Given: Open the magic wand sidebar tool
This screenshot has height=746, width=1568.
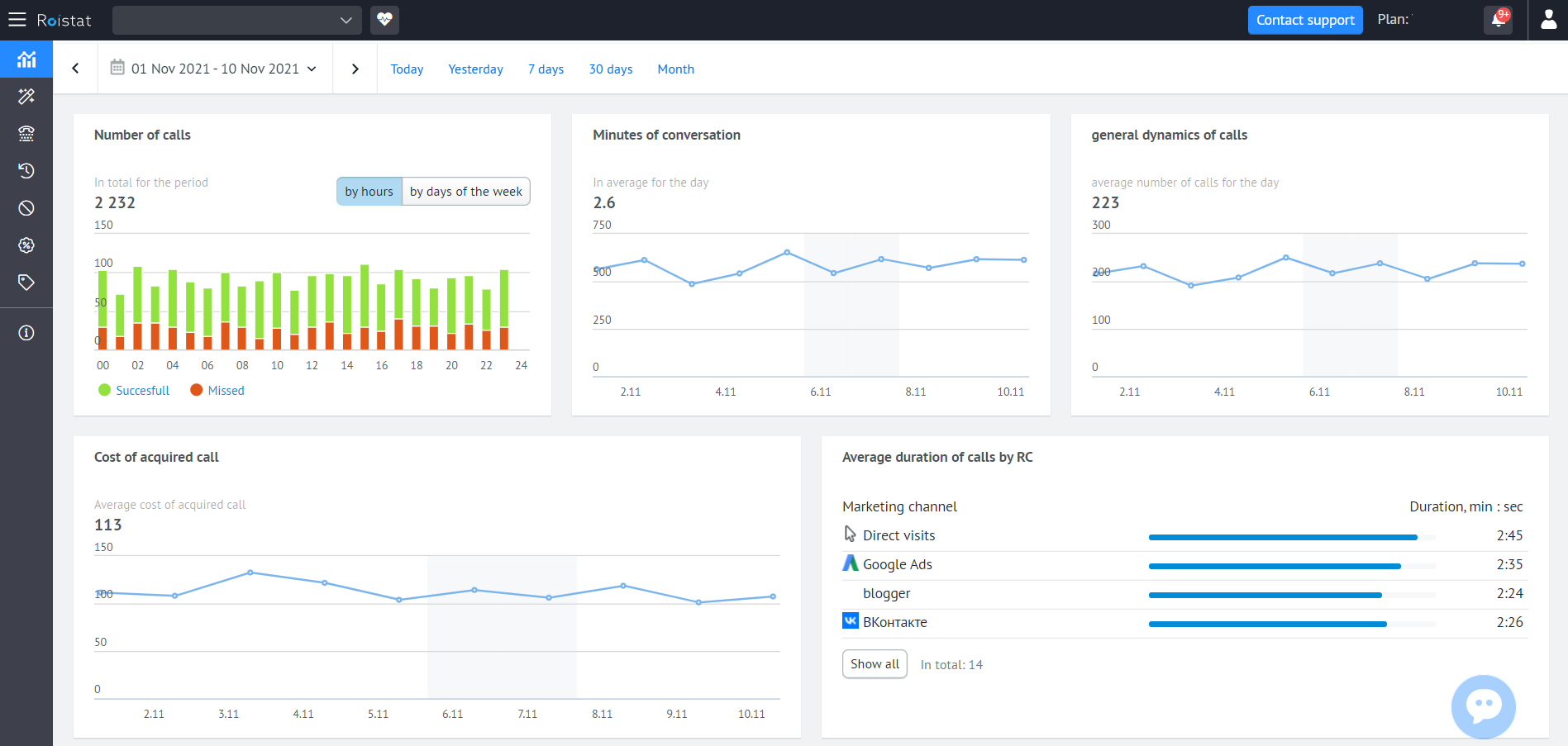Looking at the screenshot, I should (x=26, y=97).
